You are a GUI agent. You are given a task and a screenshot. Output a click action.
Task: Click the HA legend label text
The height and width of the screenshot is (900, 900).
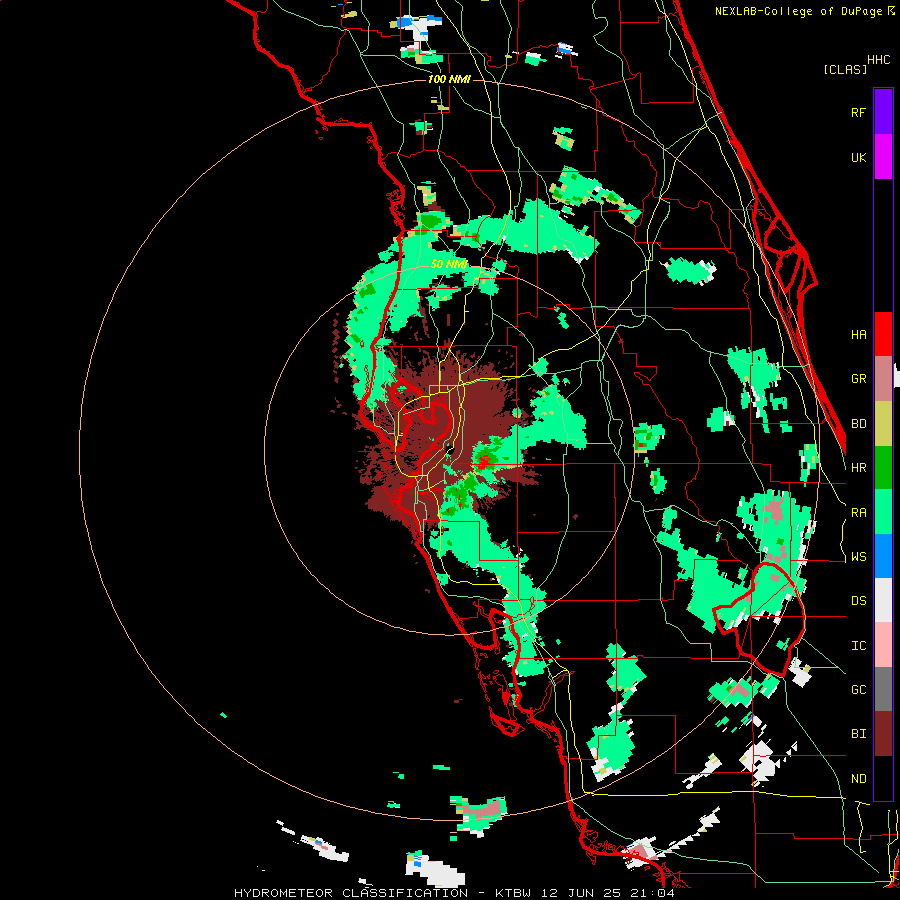pos(858,335)
